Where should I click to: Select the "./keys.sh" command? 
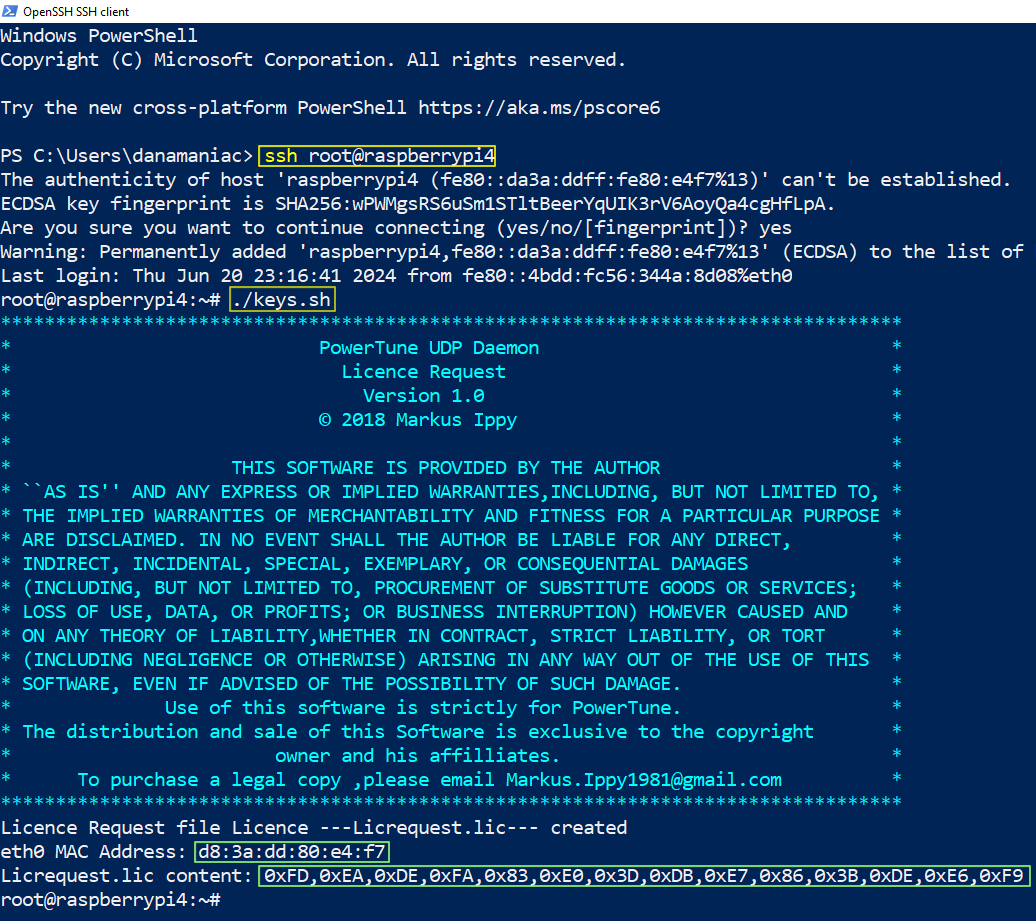(x=281, y=299)
